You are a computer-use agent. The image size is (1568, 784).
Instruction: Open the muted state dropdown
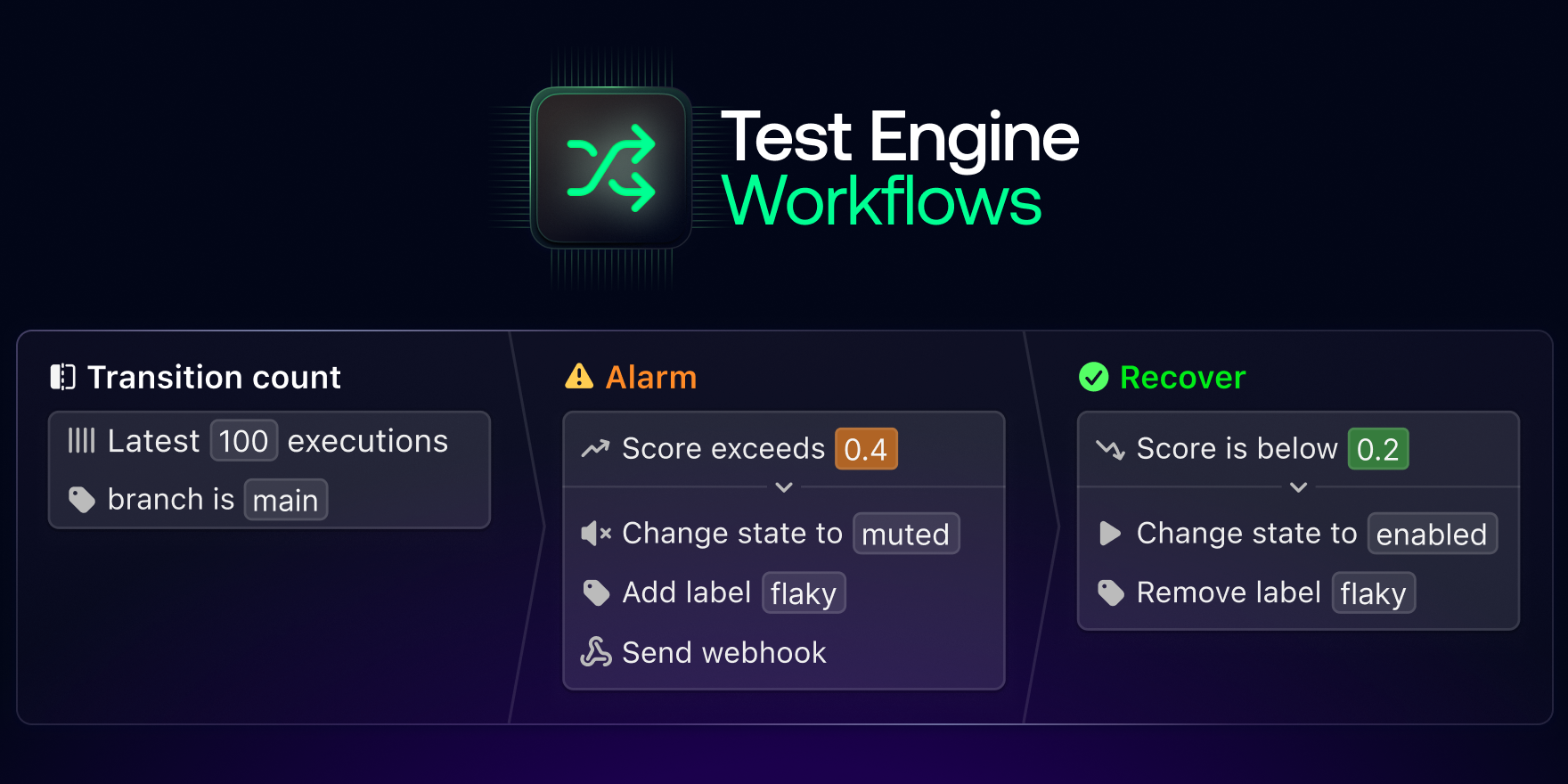pos(906,534)
